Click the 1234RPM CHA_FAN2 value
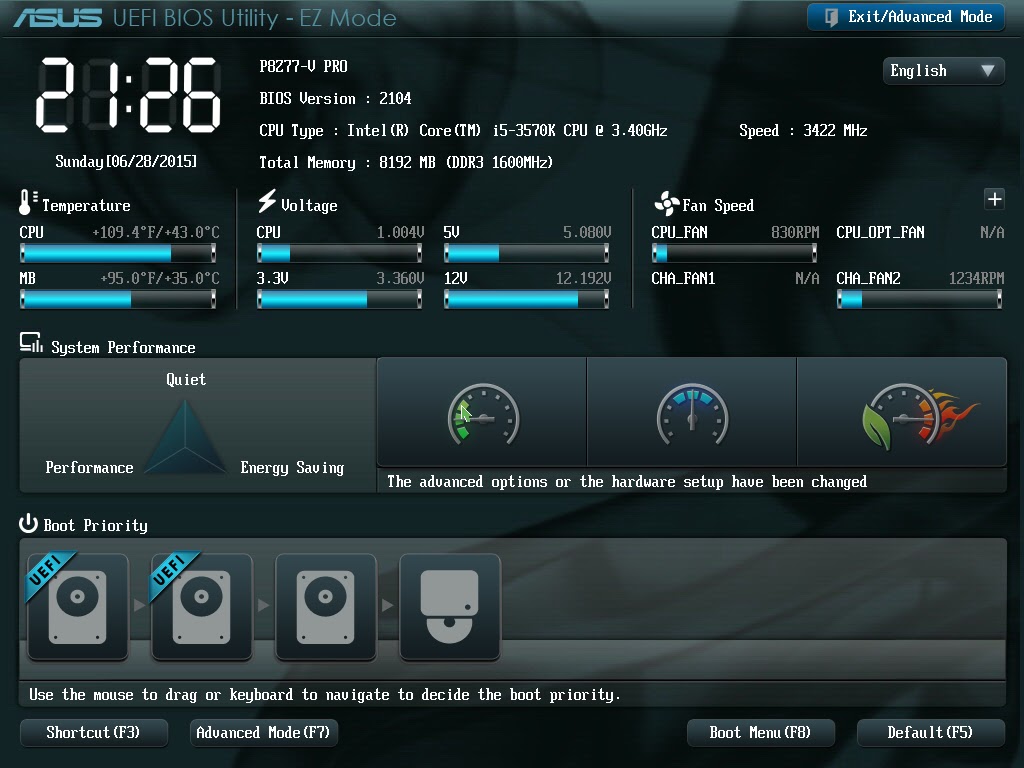This screenshot has height=768, width=1024. coord(976,279)
